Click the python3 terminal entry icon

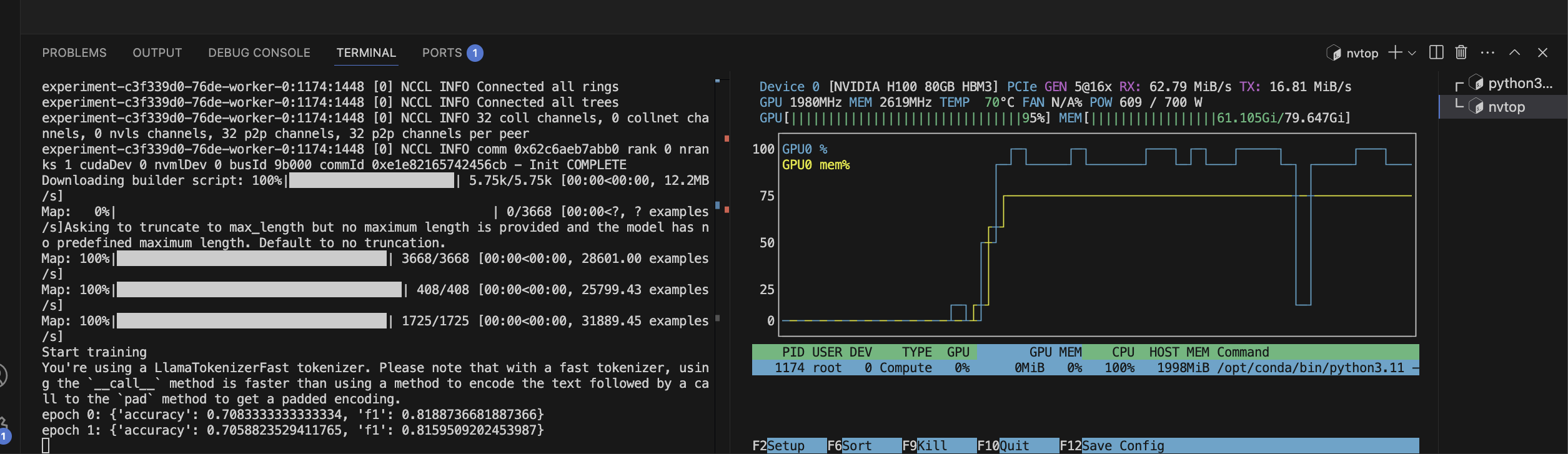pyautogui.click(x=1476, y=82)
